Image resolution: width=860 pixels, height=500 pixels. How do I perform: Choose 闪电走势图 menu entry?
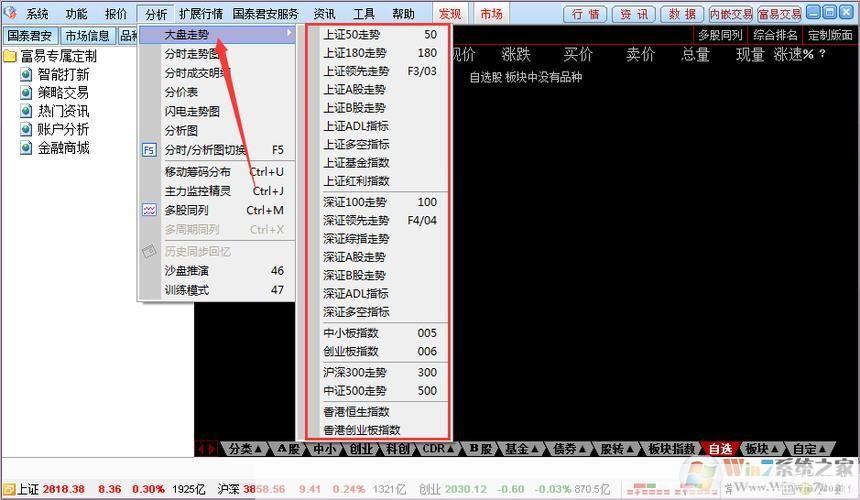click(217, 111)
